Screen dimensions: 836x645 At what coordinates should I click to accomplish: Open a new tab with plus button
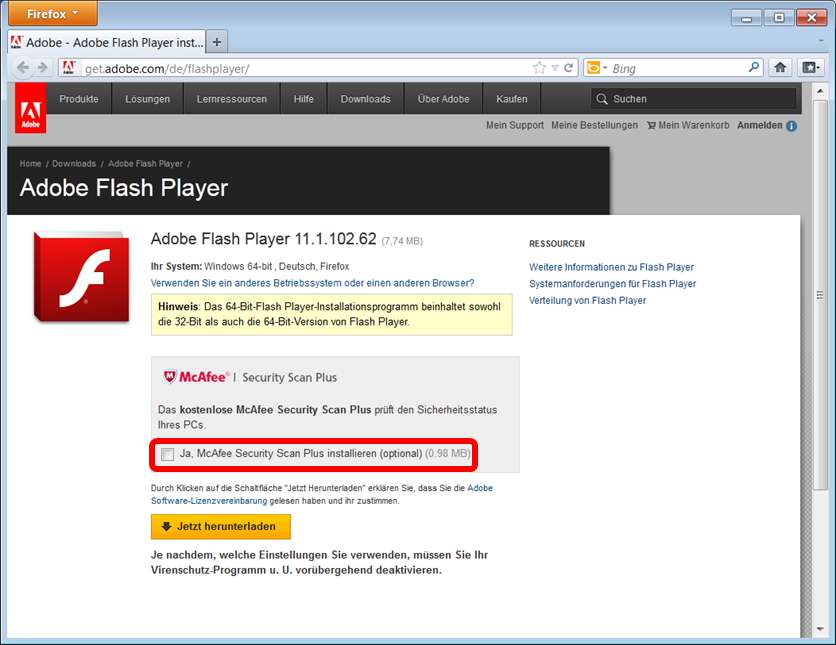pyautogui.click(x=217, y=42)
